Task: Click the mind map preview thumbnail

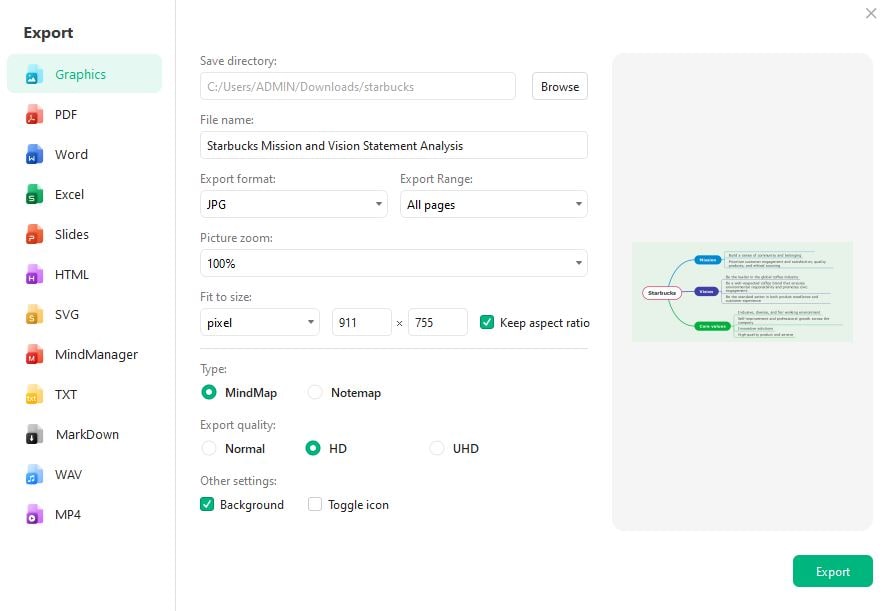Action: pyautogui.click(x=742, y=292)
